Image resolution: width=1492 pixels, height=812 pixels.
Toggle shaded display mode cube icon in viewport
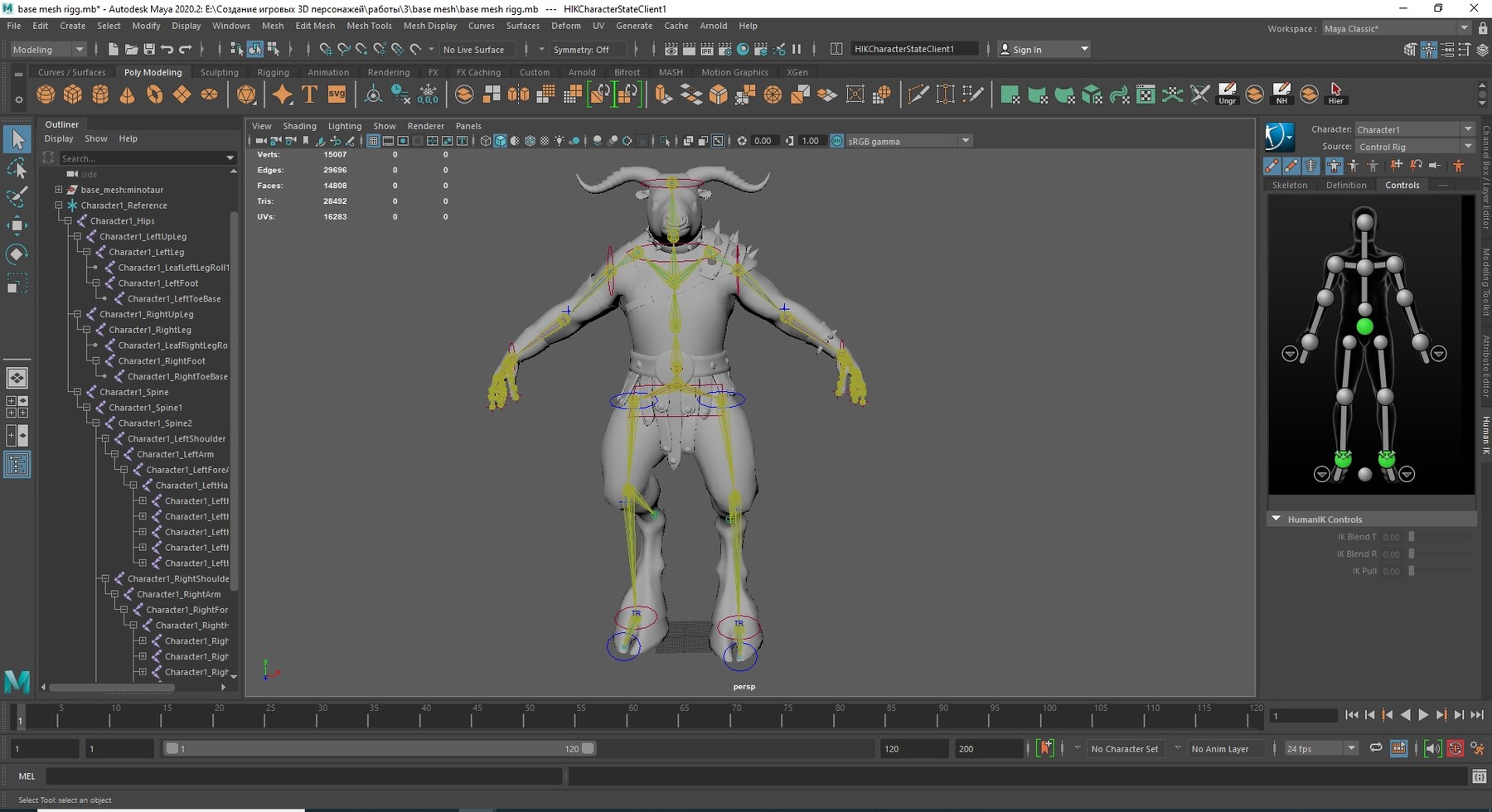(500, 141)
